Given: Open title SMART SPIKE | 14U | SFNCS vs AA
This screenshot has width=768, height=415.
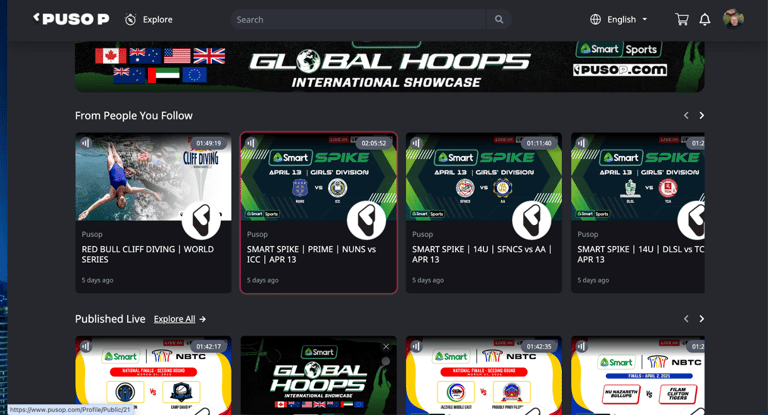Looking at the screenshot, I should tap(482, 254).
